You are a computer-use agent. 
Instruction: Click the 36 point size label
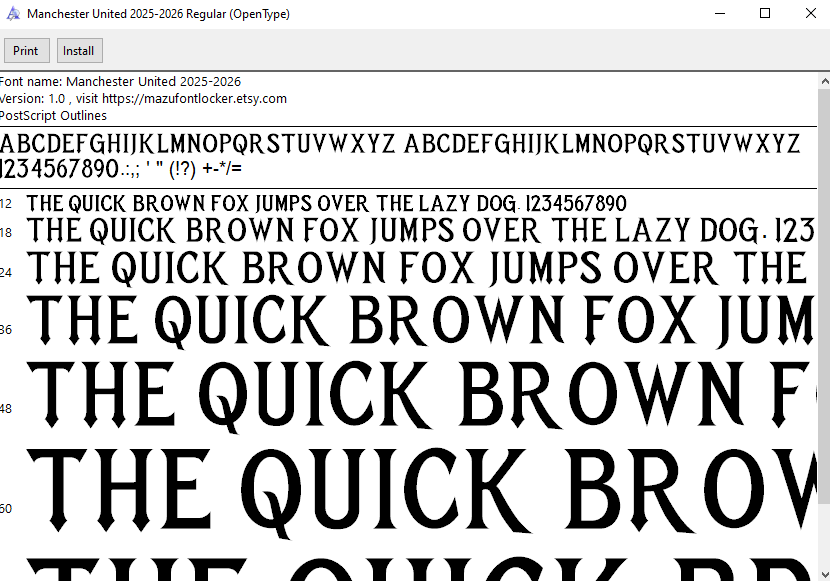click(6, 329)
